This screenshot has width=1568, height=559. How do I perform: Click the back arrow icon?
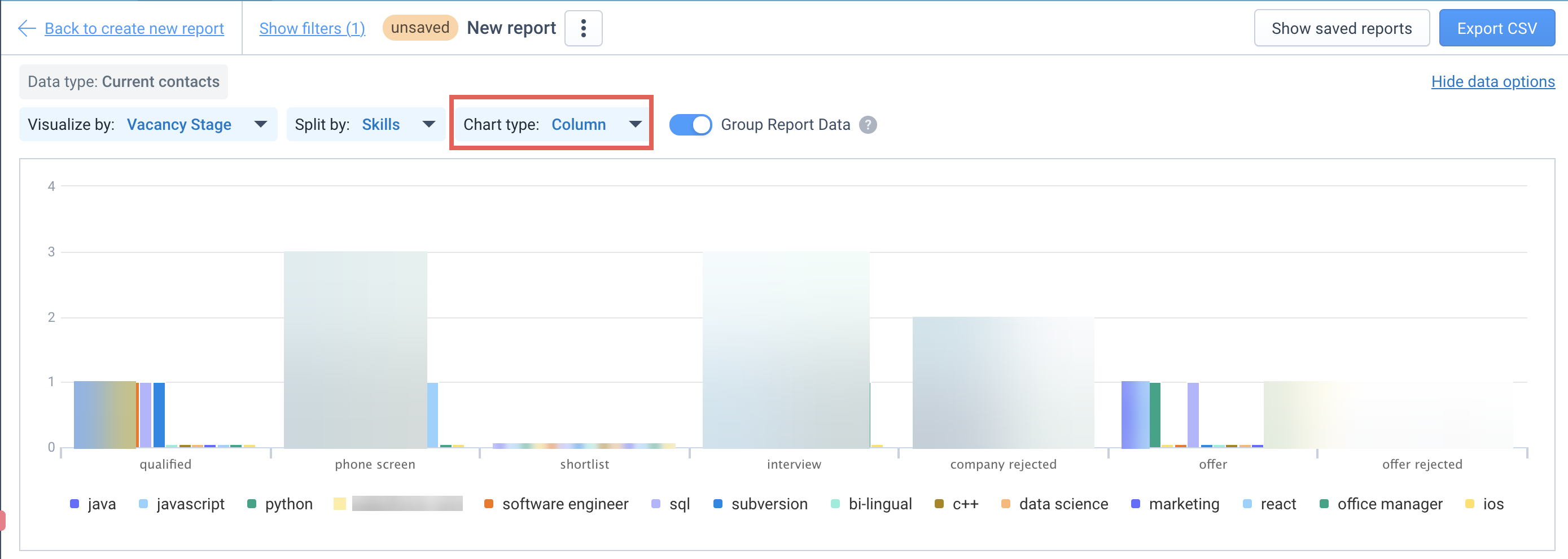pos(27,28)
